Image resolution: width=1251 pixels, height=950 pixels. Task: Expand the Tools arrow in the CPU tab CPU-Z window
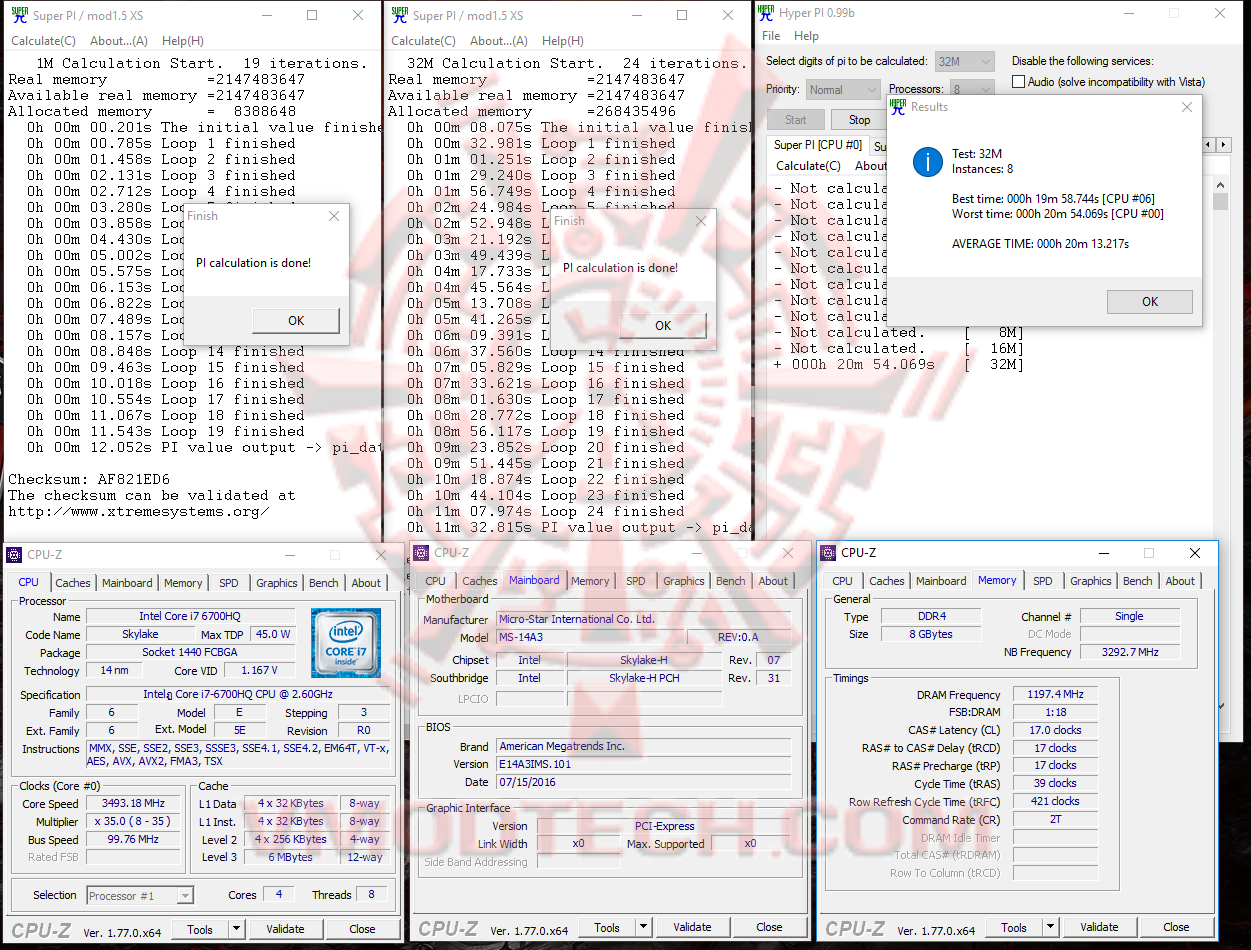tap(236, 929)
